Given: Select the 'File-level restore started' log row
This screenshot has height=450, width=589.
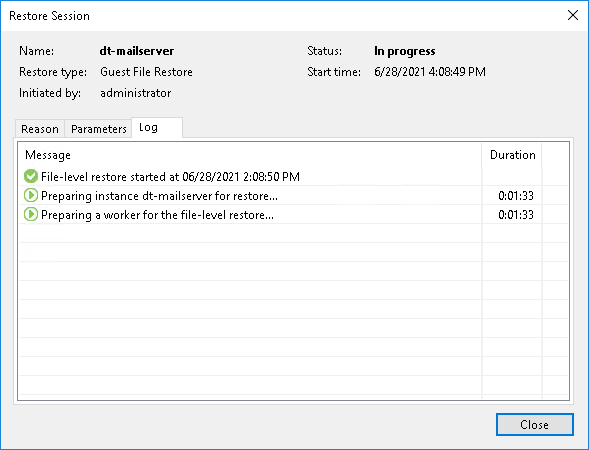Looking at the screenshot, I should point(293,177).
